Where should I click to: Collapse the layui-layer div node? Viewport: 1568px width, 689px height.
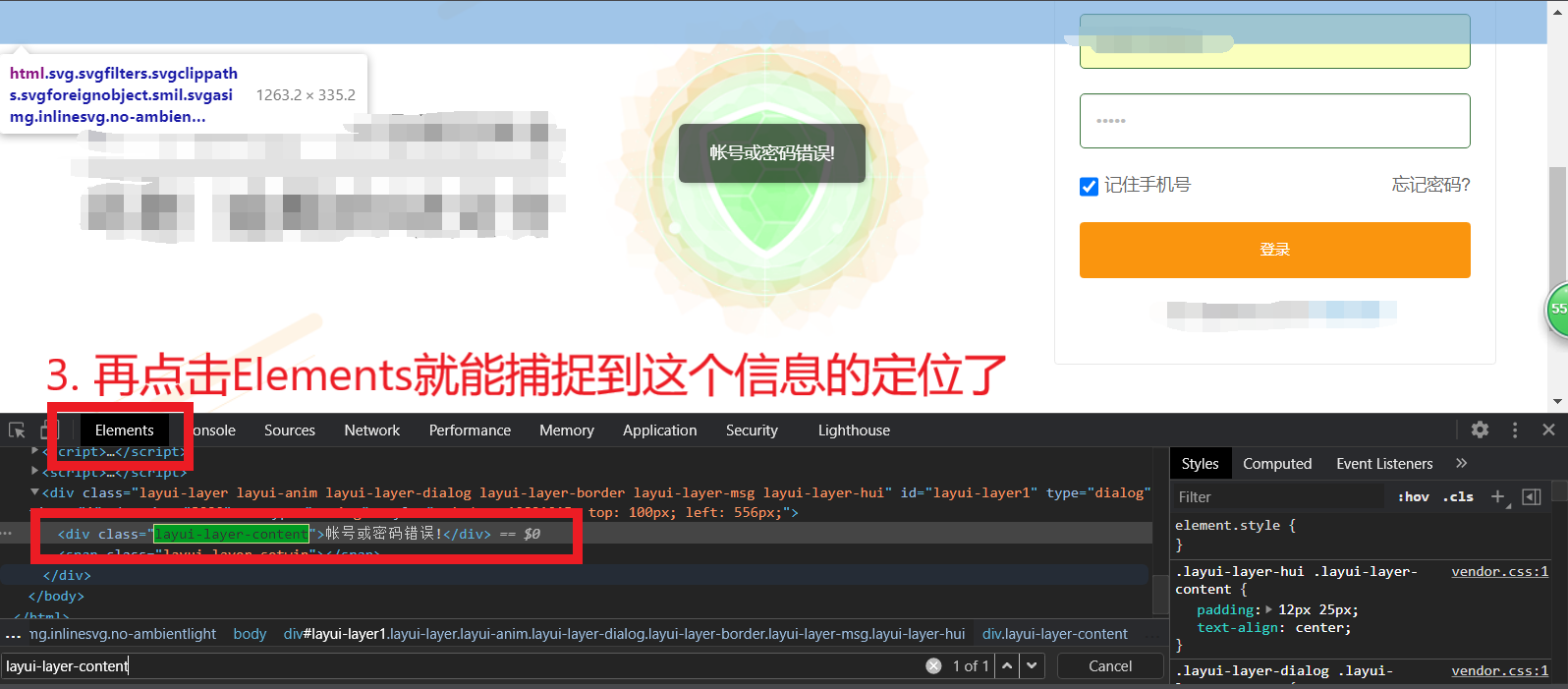(x=35, y=492)
